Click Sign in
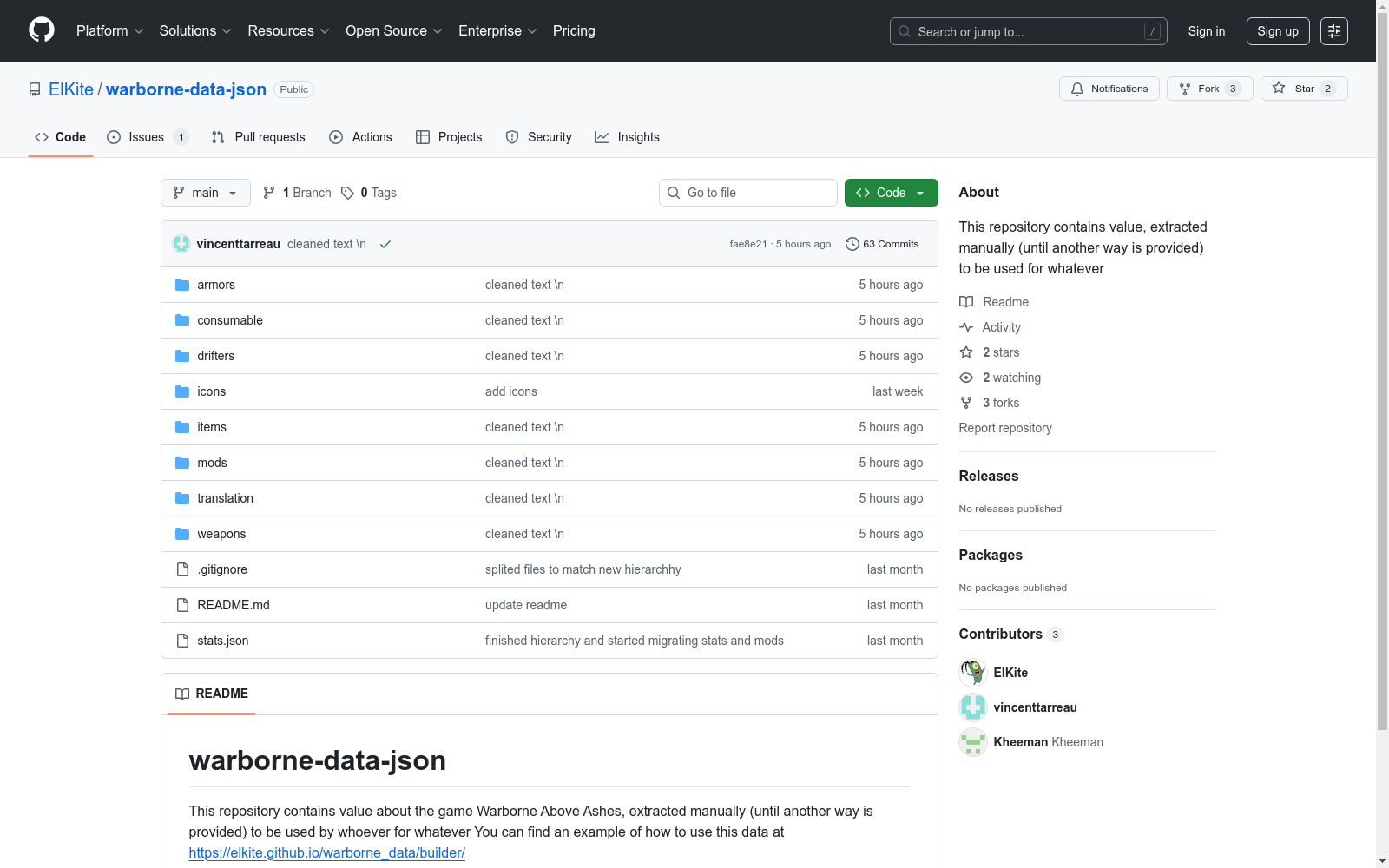 tap(1207, 31)
